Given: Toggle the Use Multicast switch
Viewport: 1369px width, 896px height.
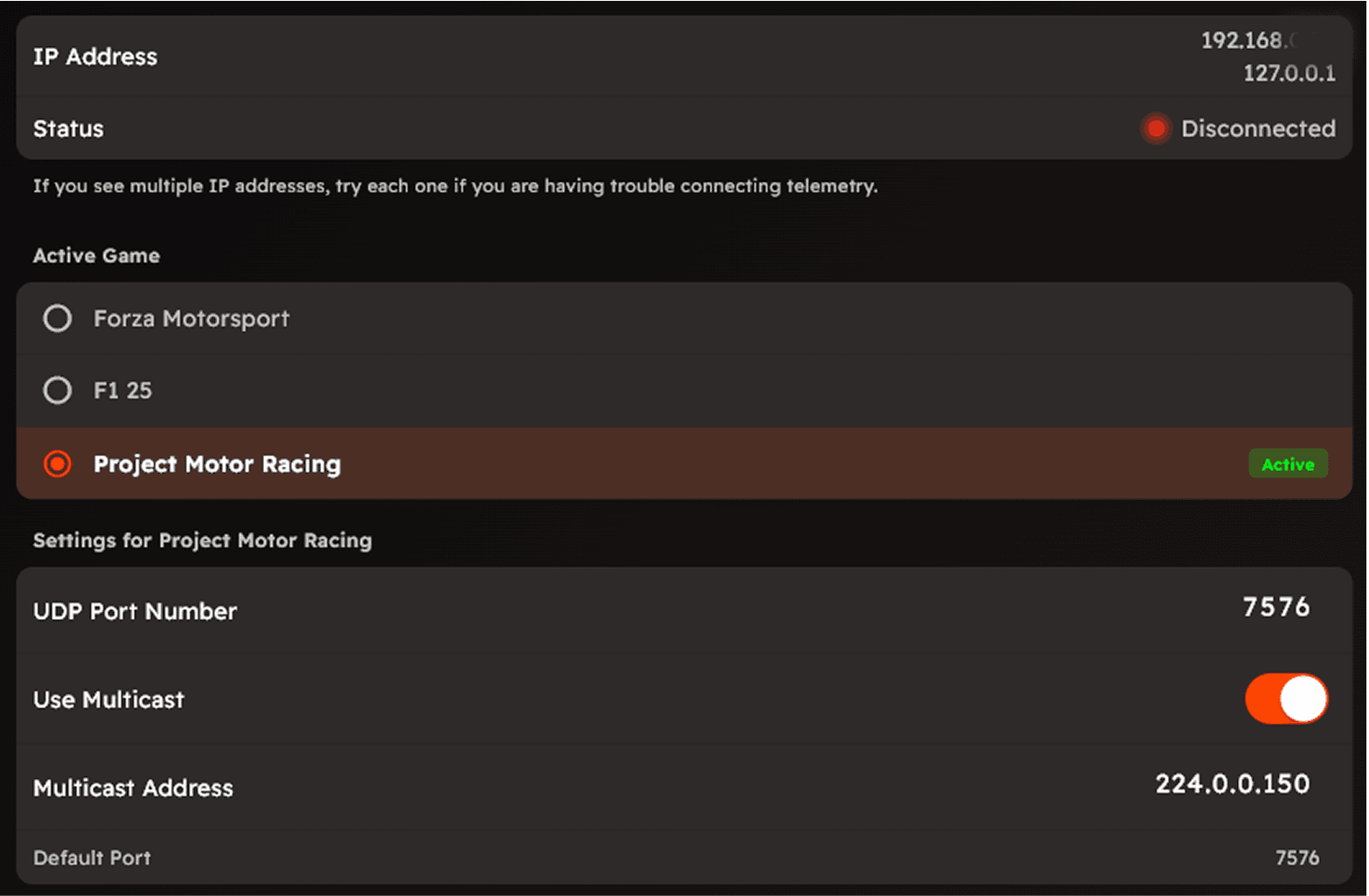Looking at the screenshot, I should [1286, 699].
